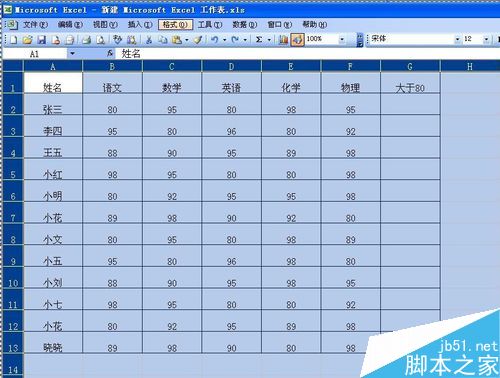Select column H header

click(x=470, y=66)
